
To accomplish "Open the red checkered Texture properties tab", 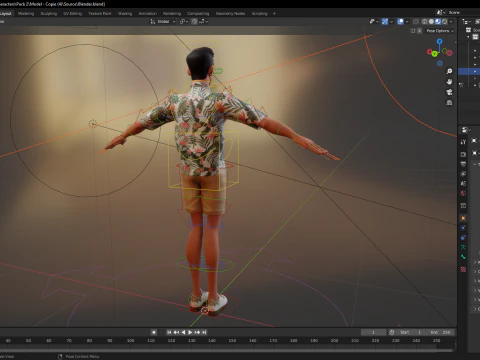I will 463,269.
